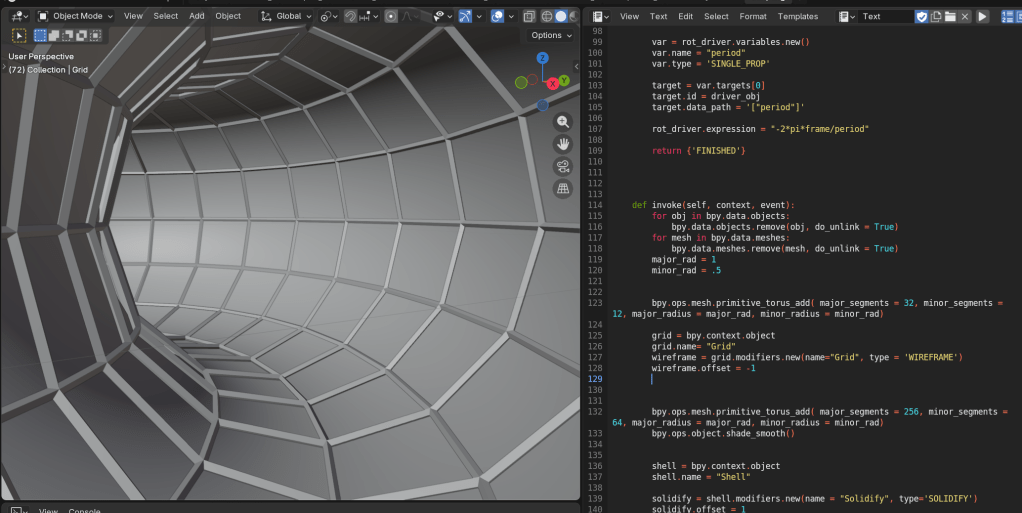Click the zoom magnifier icon in viewport
The width and height of the screenshot is (1022, 513).
[563, 122]
